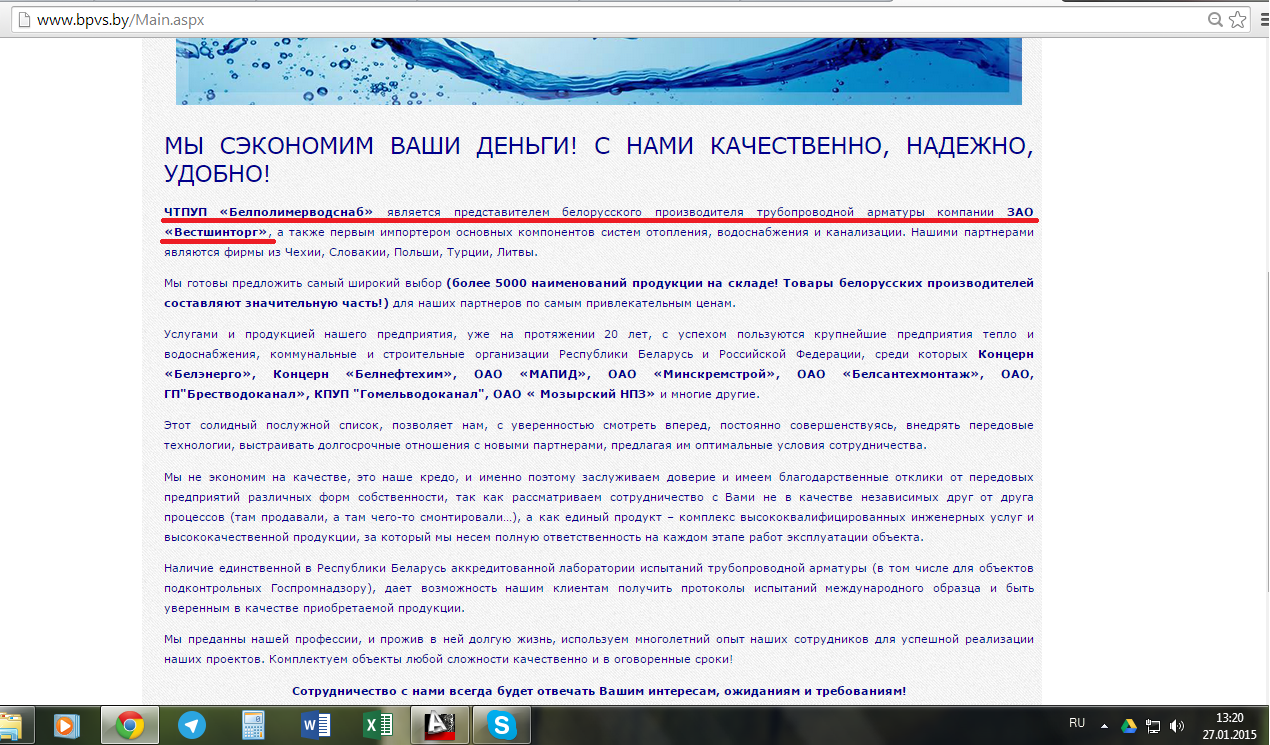Launch Calculator from the taskbar
Screen dimensions: 1270x745
coord(253,725)
